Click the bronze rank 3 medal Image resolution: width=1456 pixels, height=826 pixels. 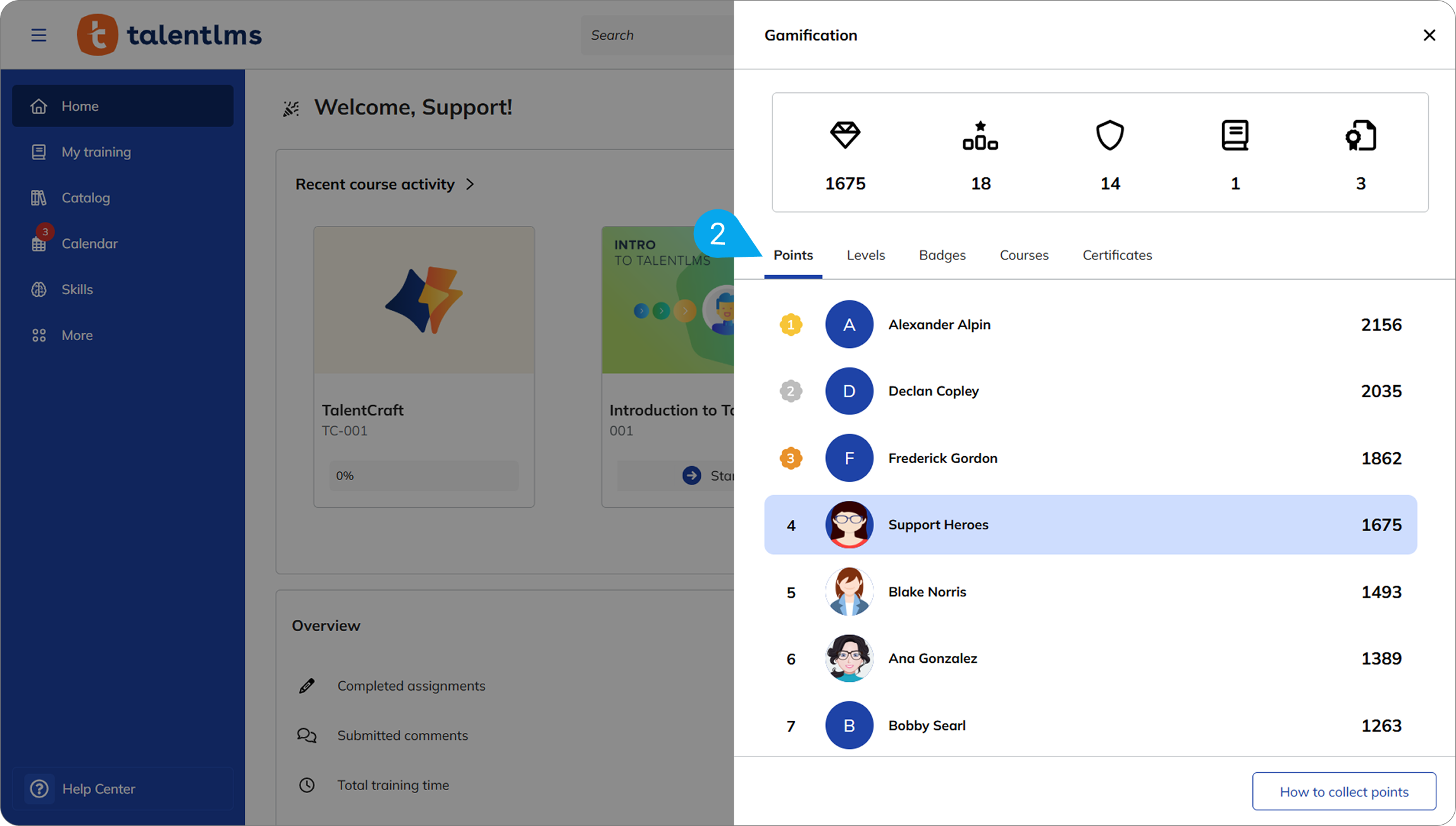(x=791, y=458)
